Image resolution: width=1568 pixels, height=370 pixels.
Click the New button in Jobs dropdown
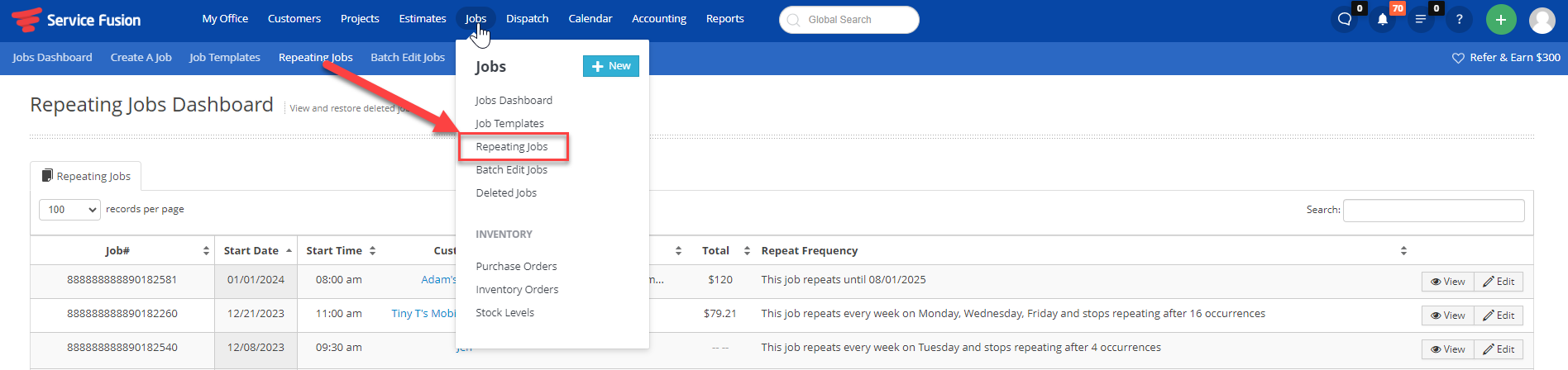611,66
